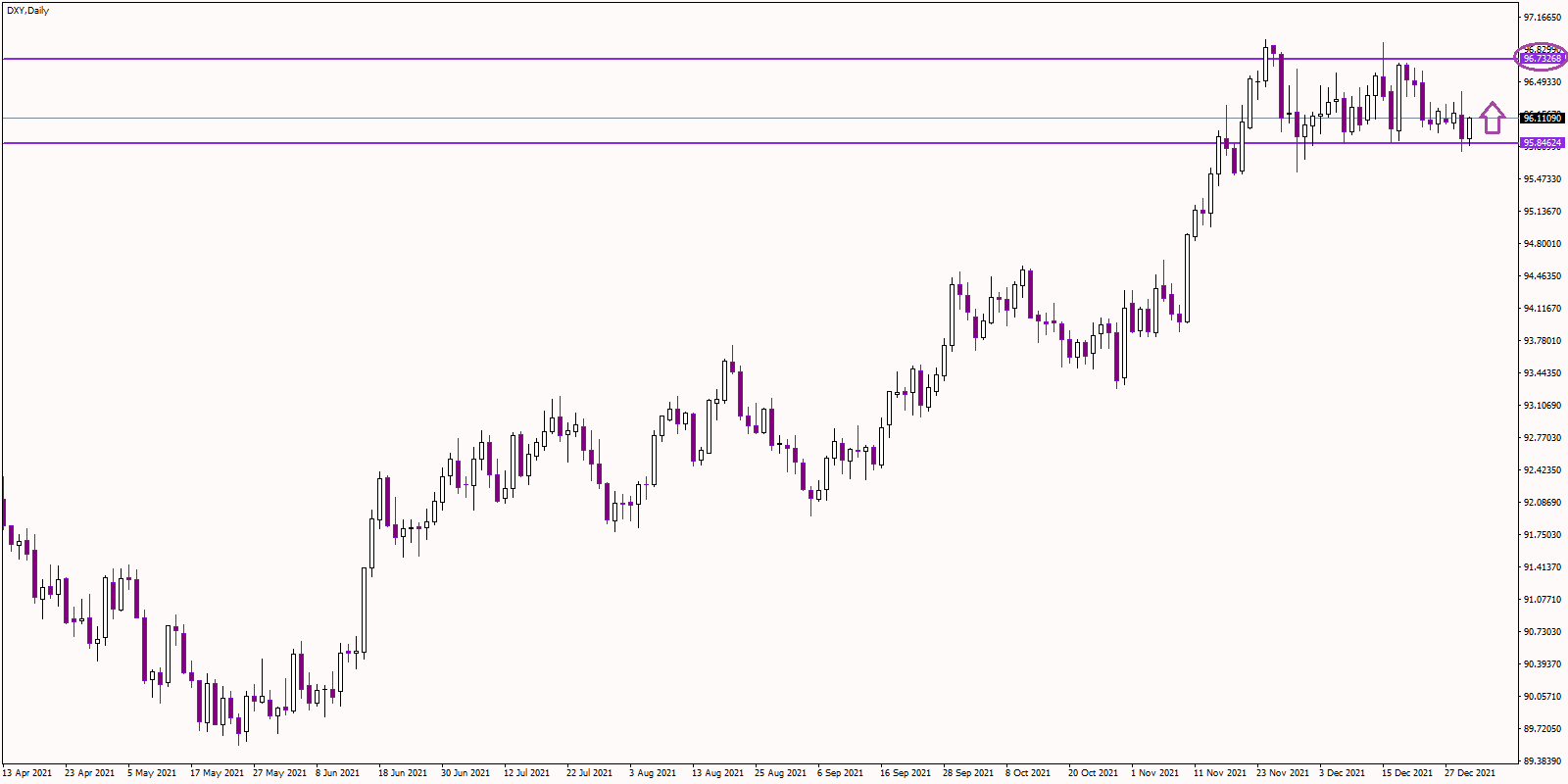
Task: Click the 20 Oct 2021 date label
Action: tap(1093, 773)
